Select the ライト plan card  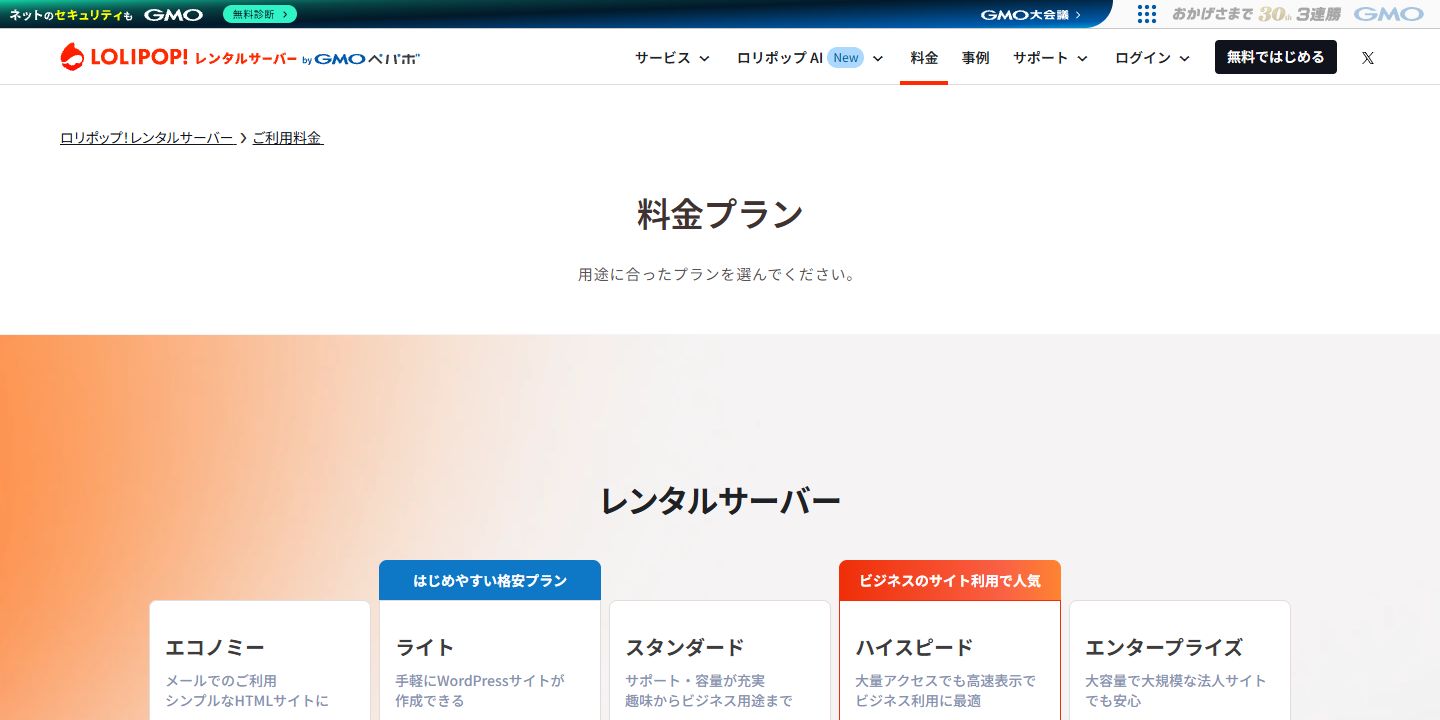coord(490,660)
